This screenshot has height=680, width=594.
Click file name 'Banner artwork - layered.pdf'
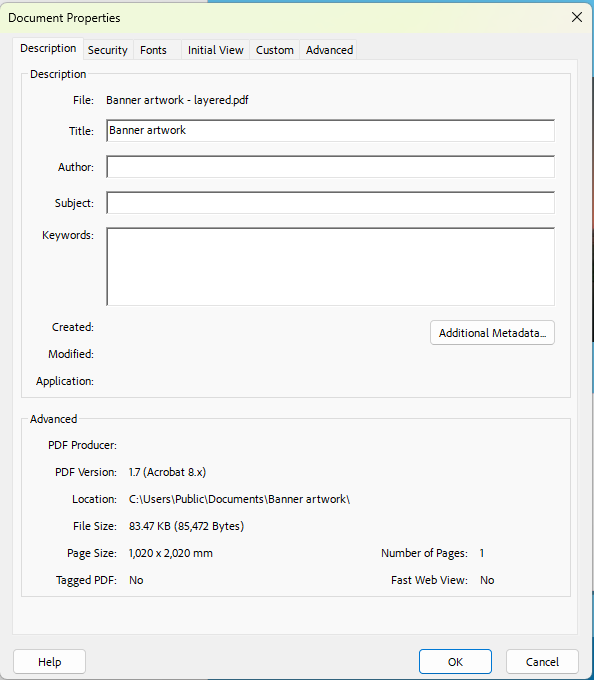click(177, 100)
